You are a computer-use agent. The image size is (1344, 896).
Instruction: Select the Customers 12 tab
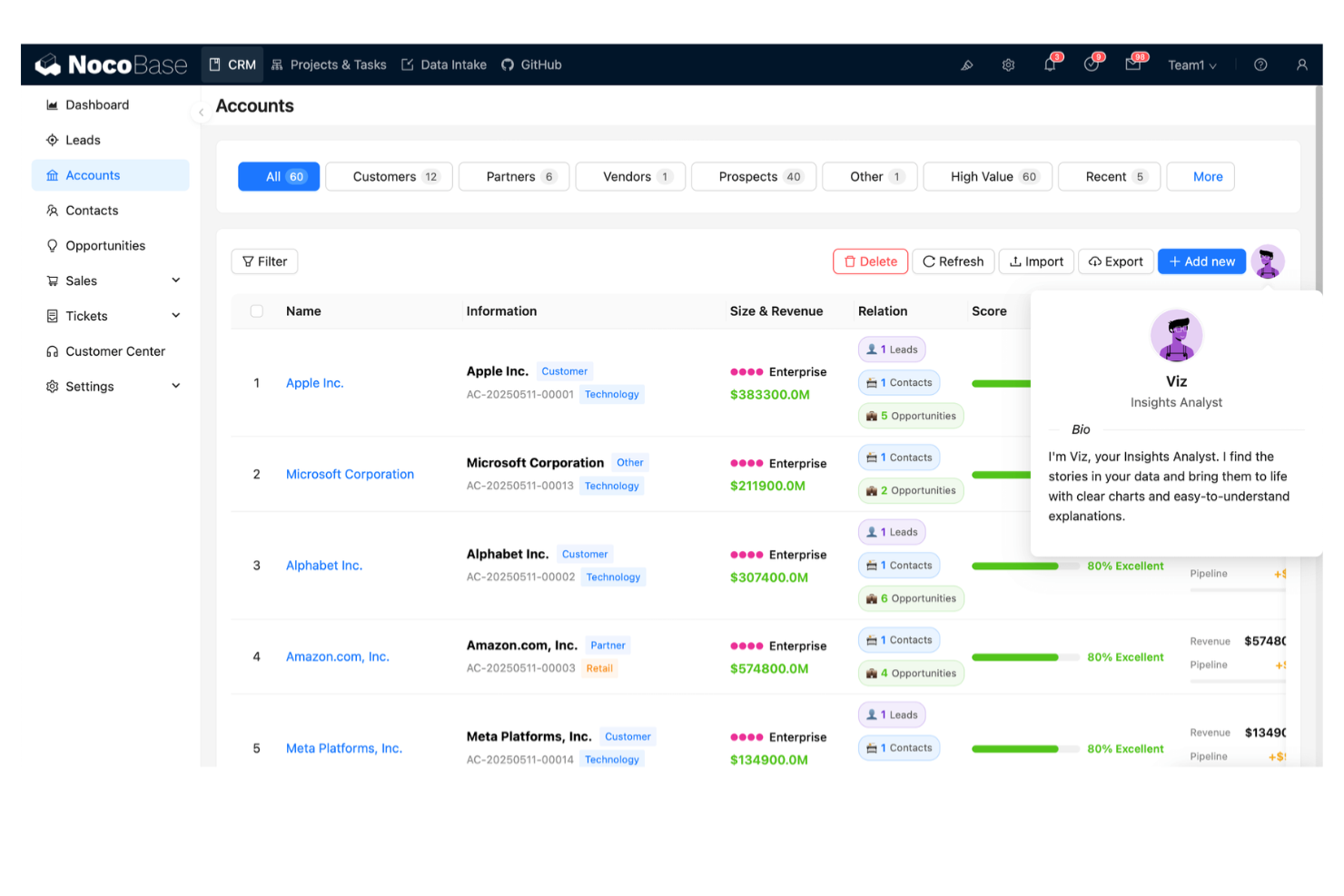(389, 177)
